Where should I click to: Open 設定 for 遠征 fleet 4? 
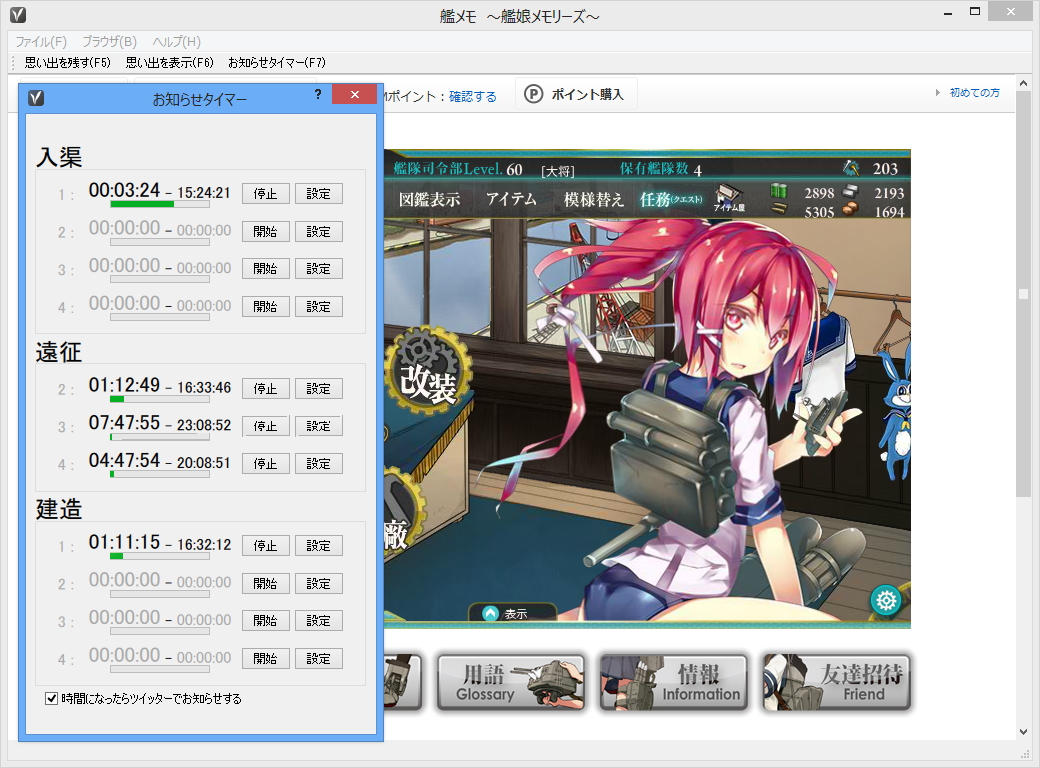pyautogui.click(x=318, y=464)
